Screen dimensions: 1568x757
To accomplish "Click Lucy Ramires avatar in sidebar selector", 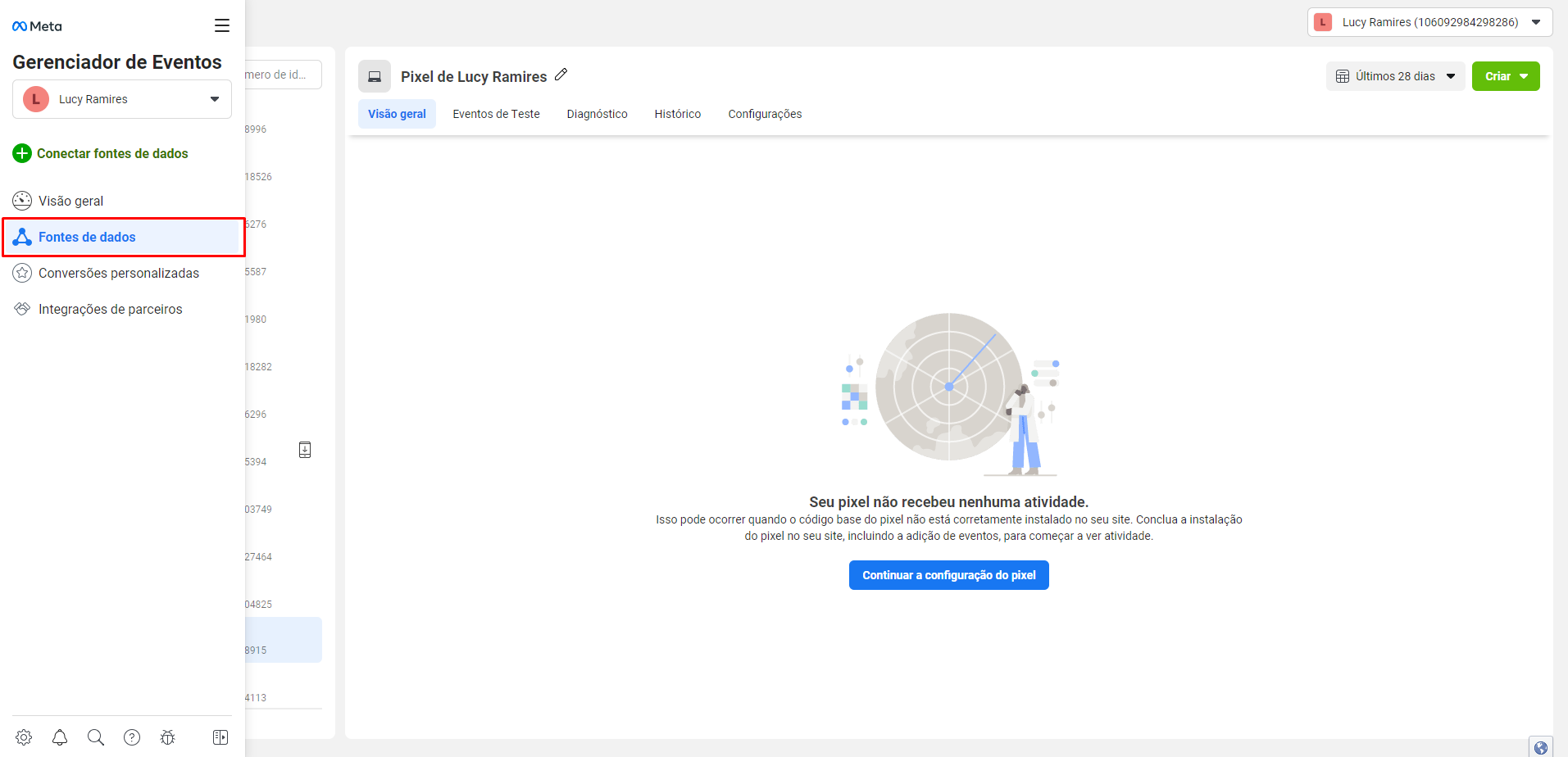I will pyautogui.click(x=36, y=99).
